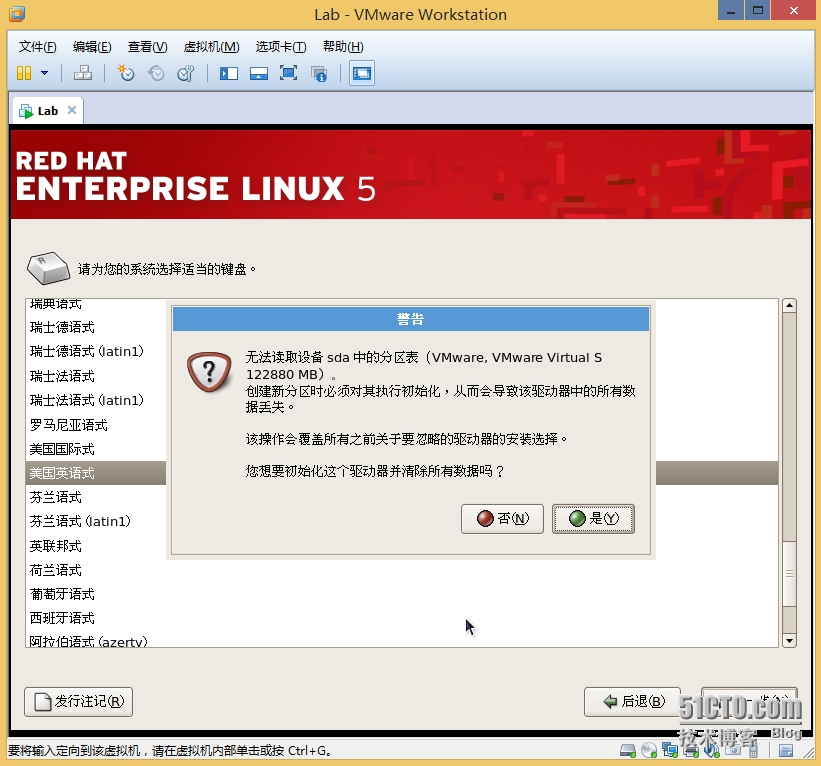Click the keyboard list scroll down arrow
Viewport: 821px width, 766px height.
pos(790,640)
